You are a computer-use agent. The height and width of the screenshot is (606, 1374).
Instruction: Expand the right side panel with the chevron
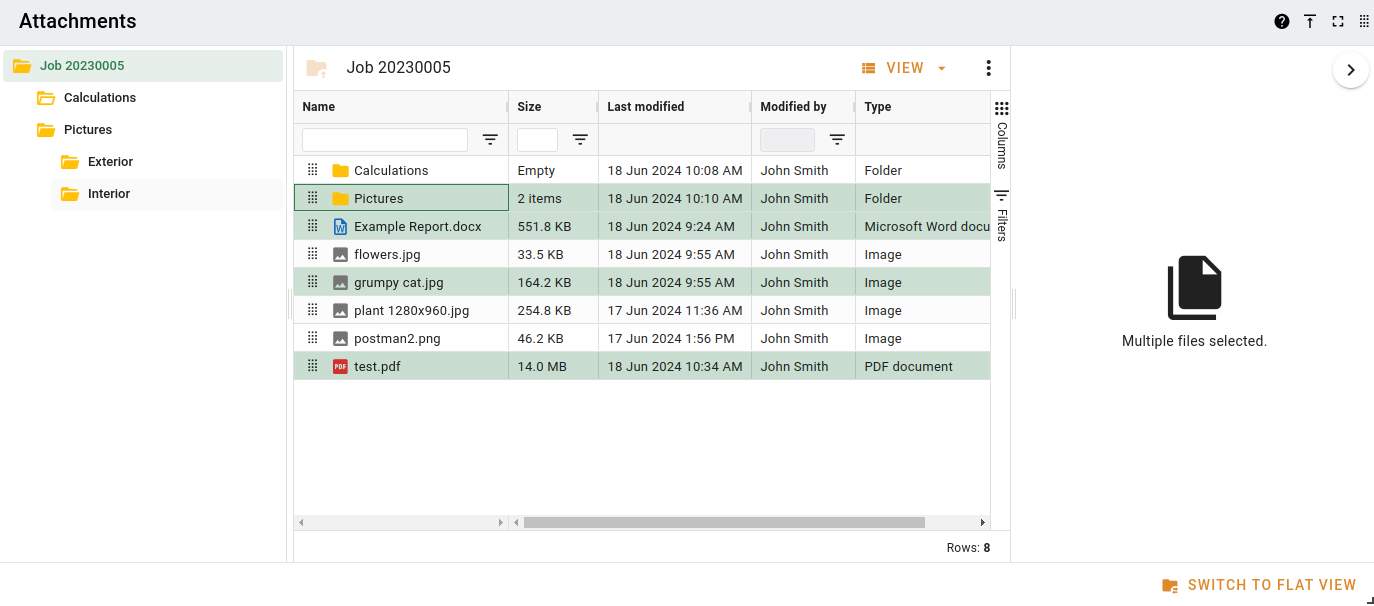click(x=1351, y=70)
